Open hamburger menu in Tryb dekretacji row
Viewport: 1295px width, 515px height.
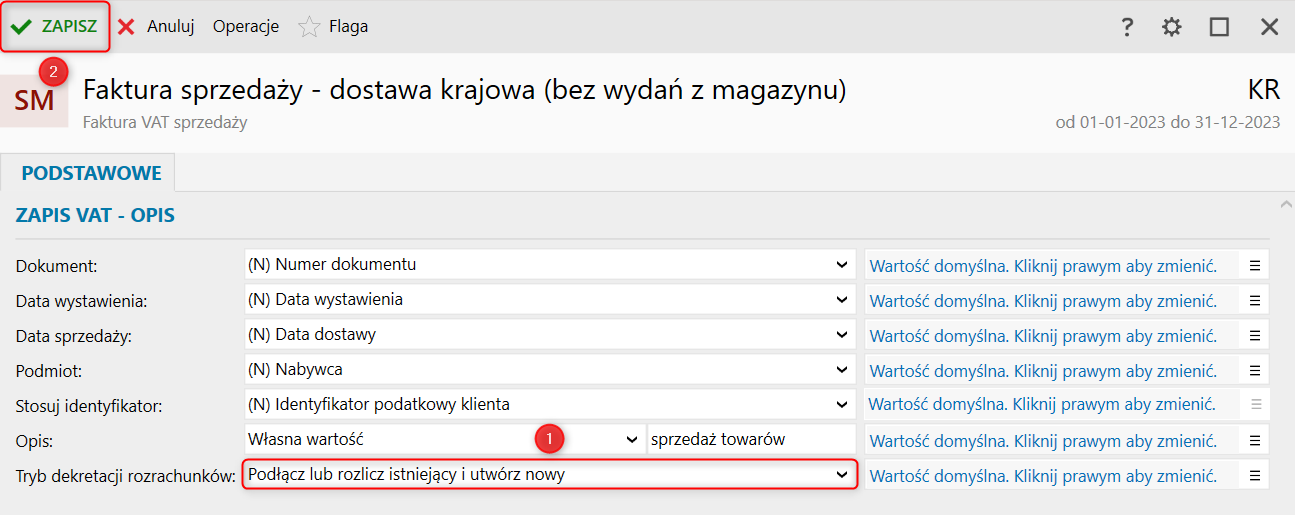[x=1254, y=476]
